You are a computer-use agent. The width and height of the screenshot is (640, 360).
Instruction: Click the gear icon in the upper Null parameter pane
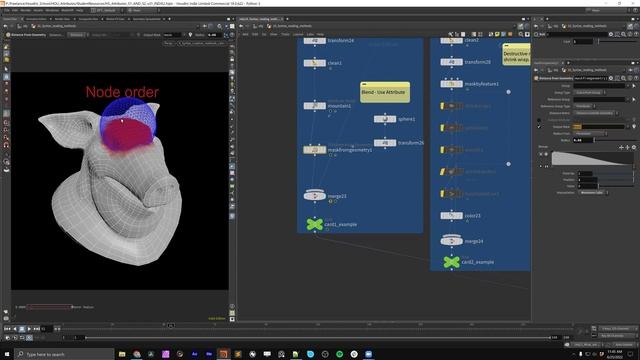coord(611,35)
